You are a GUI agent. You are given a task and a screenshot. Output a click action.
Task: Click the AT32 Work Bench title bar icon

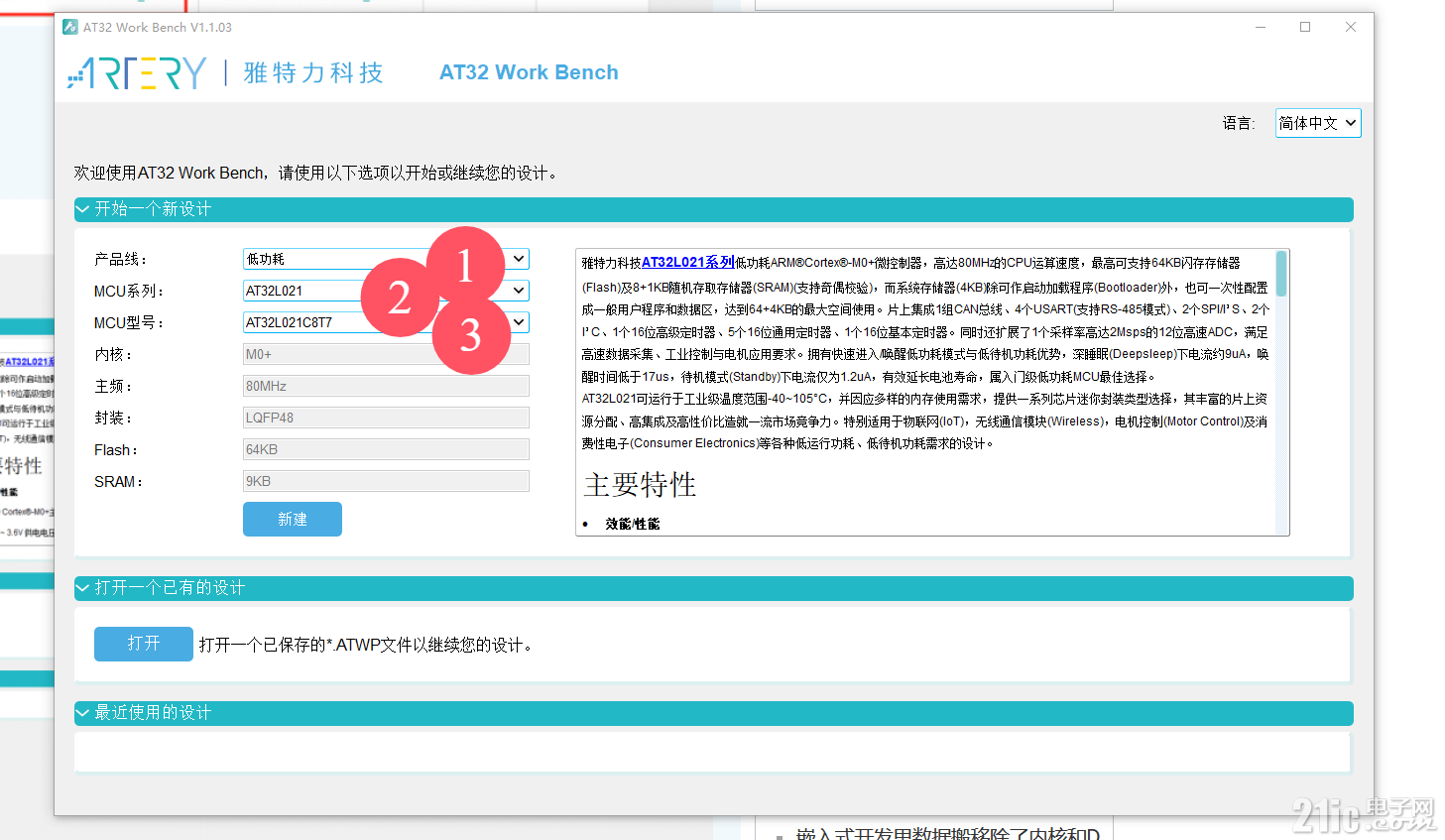click(70, 27)
